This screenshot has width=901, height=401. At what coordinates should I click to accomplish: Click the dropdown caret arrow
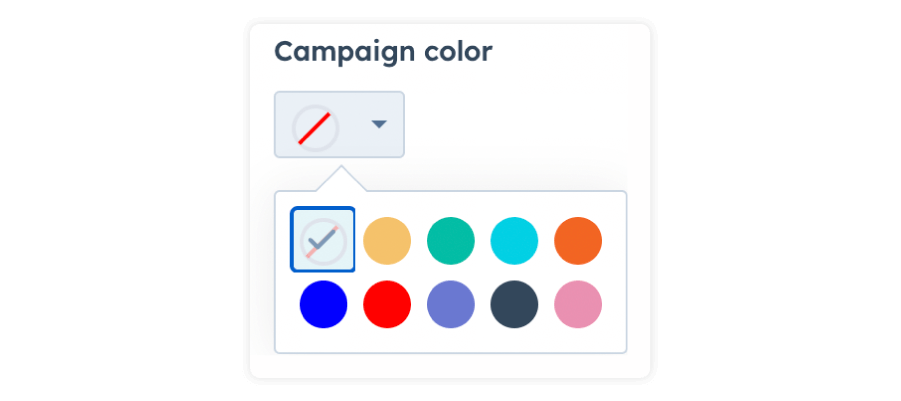378,125
